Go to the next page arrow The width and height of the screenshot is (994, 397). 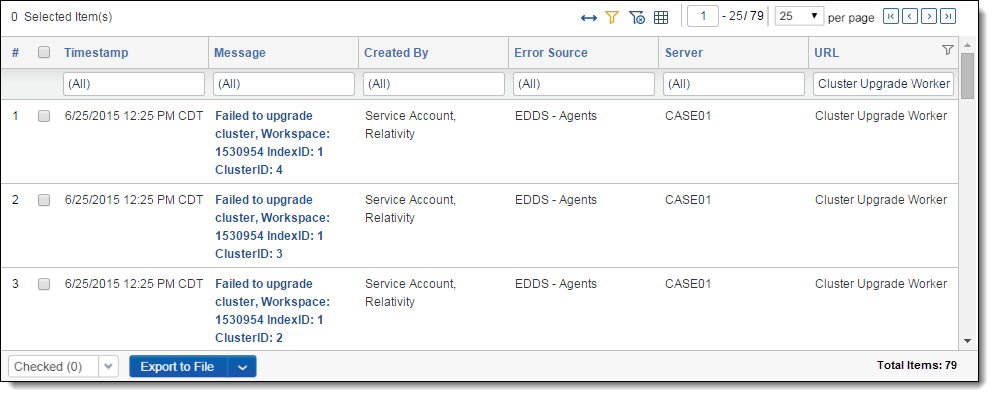[x=929, y=17]
